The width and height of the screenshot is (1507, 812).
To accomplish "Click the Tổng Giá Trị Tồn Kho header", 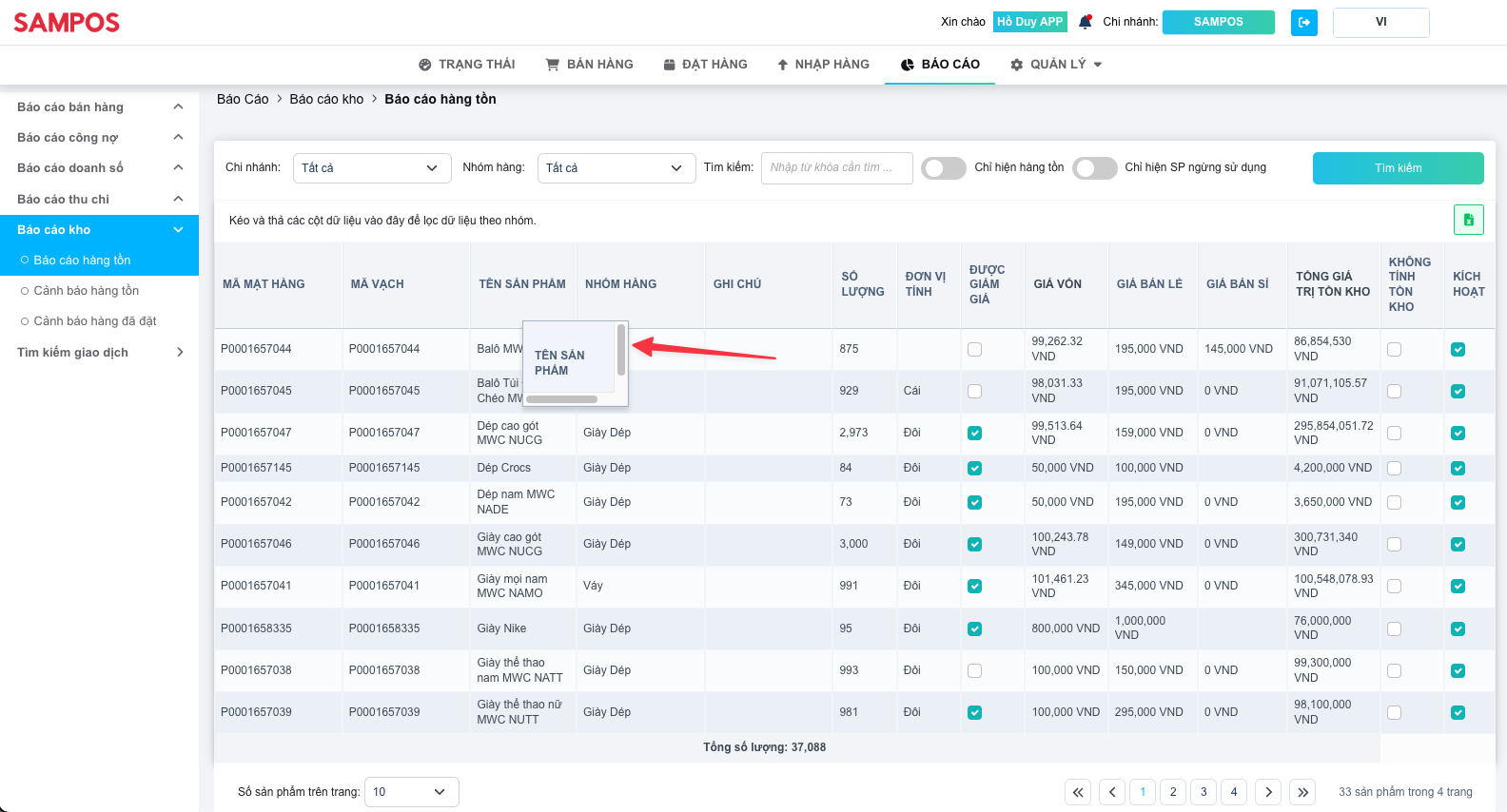I will (x=1333, y=284).
